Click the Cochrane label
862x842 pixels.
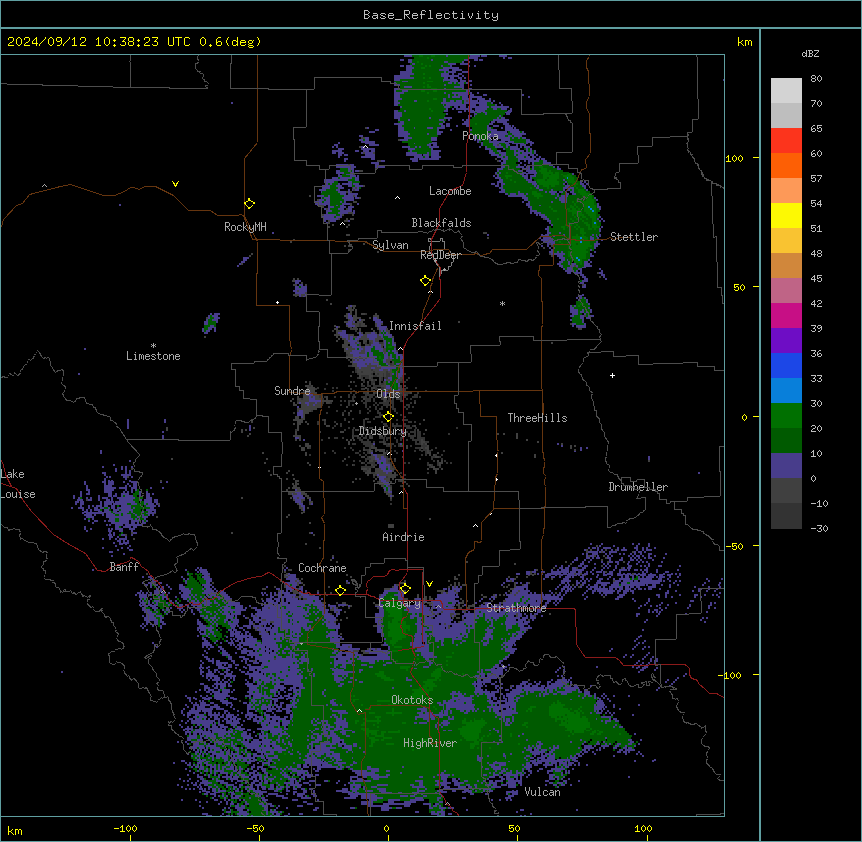322,568
